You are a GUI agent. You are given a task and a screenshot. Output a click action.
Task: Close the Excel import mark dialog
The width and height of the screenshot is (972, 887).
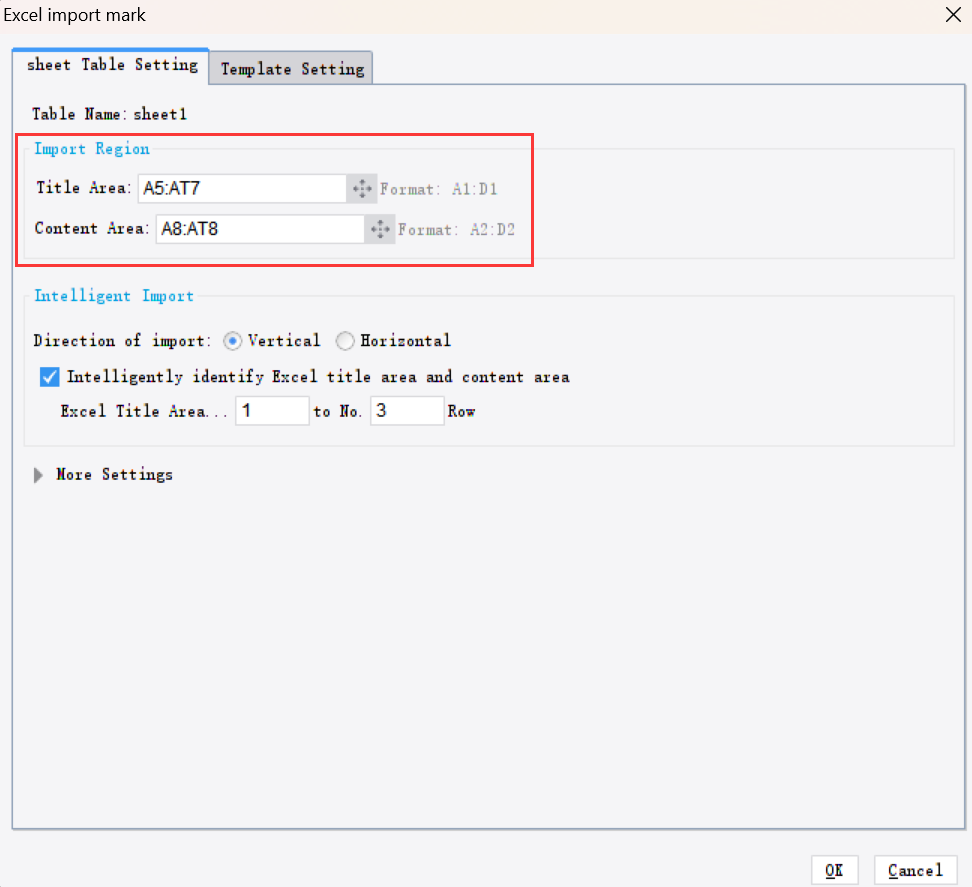(x=952, y=15)
